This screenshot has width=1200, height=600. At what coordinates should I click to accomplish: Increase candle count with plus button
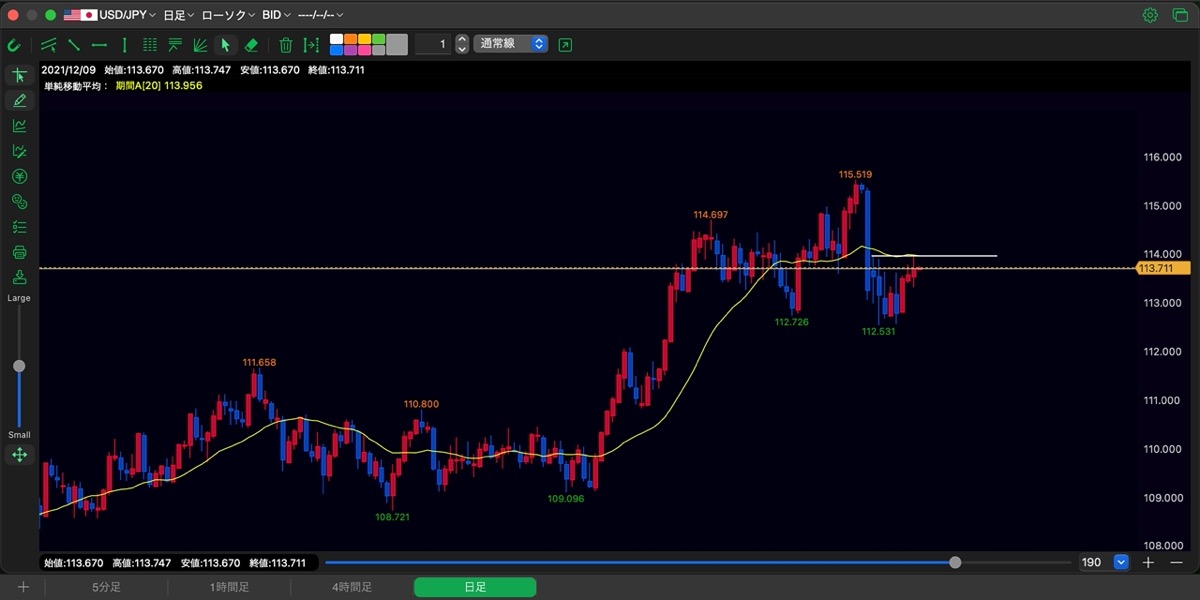(x=1148, y=562)
